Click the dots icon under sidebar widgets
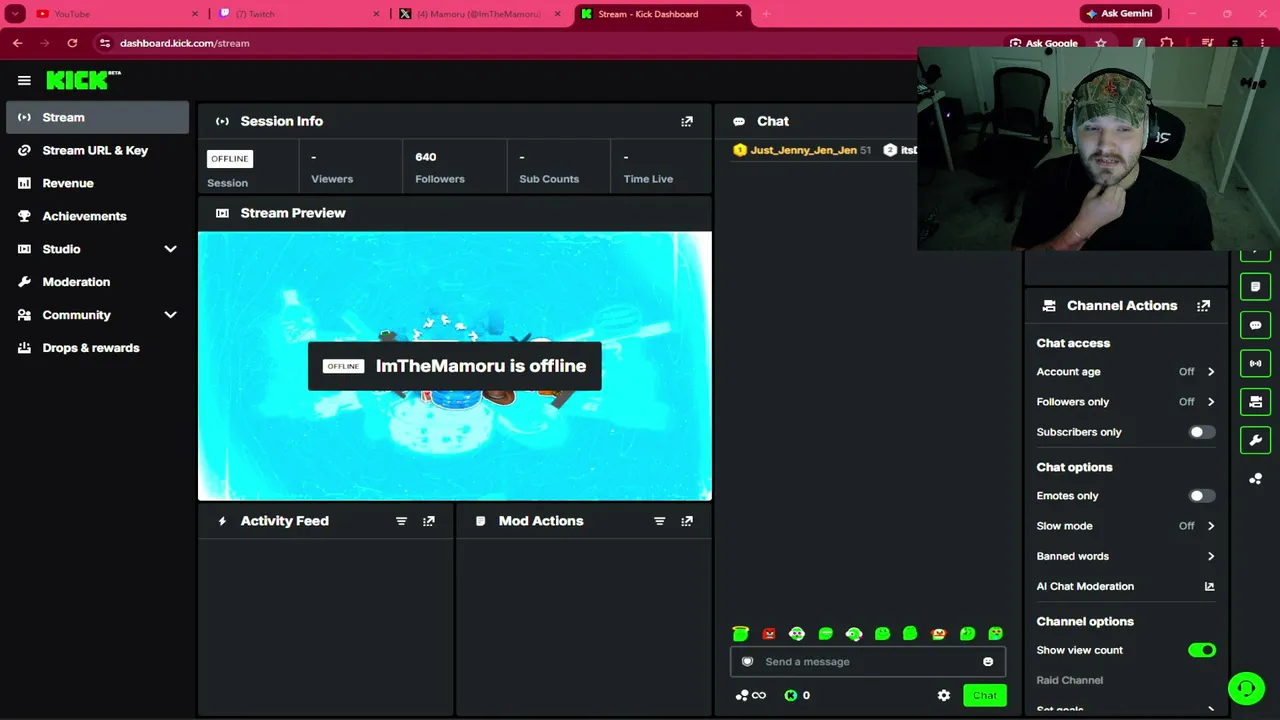This screenshot has height=720, width=1280. tap(1256, 479)
